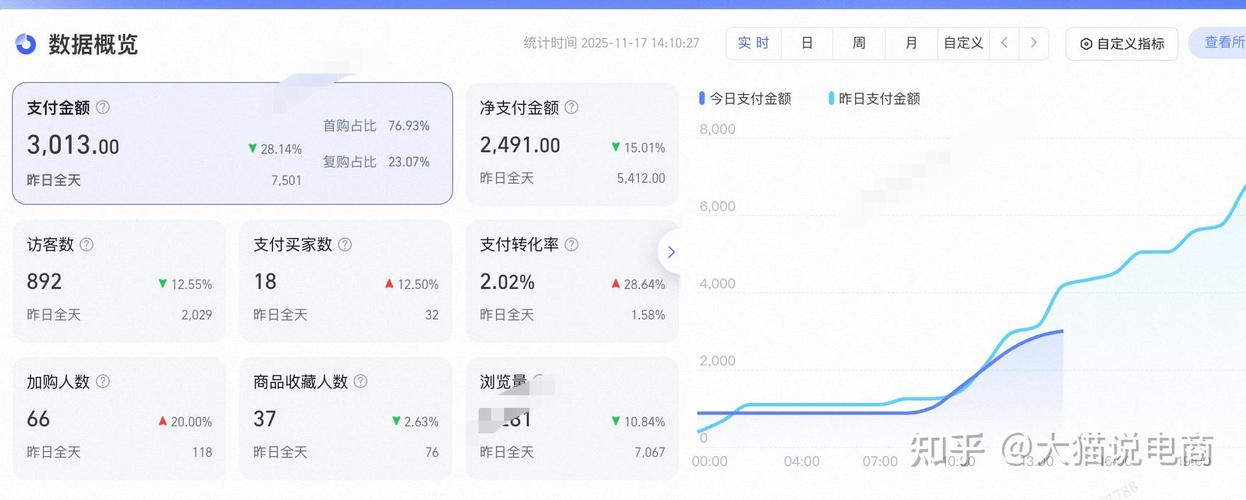Click the 数据概览 page title

[x=93, y=44]
